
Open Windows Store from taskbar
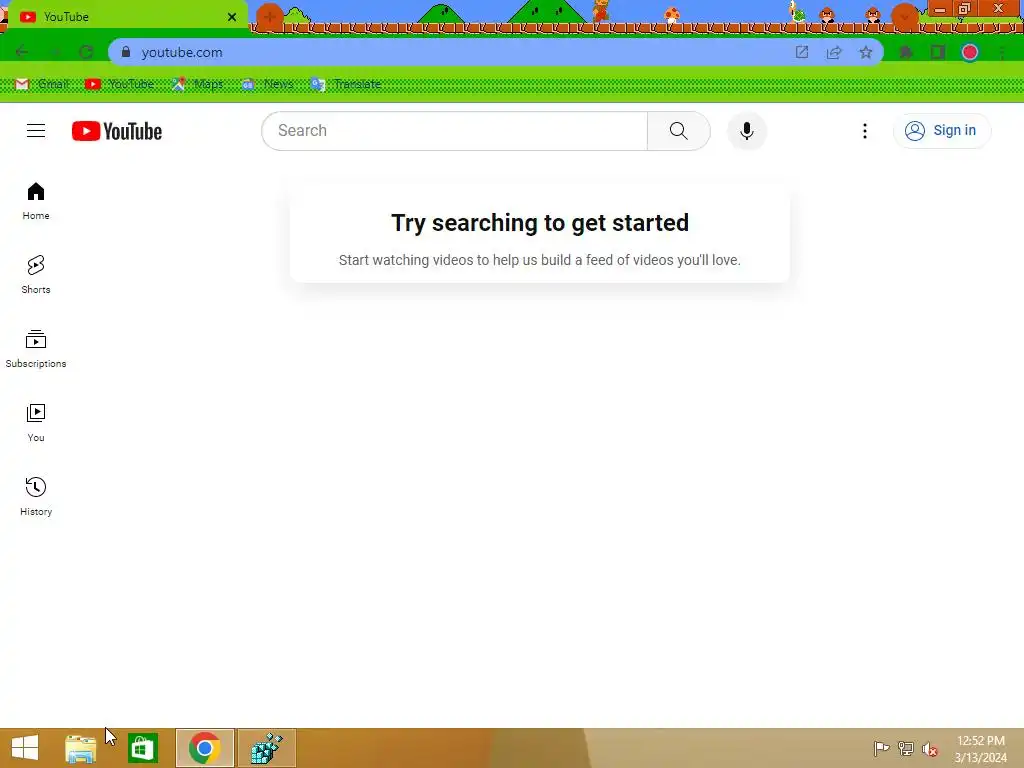tap(142, 748)
